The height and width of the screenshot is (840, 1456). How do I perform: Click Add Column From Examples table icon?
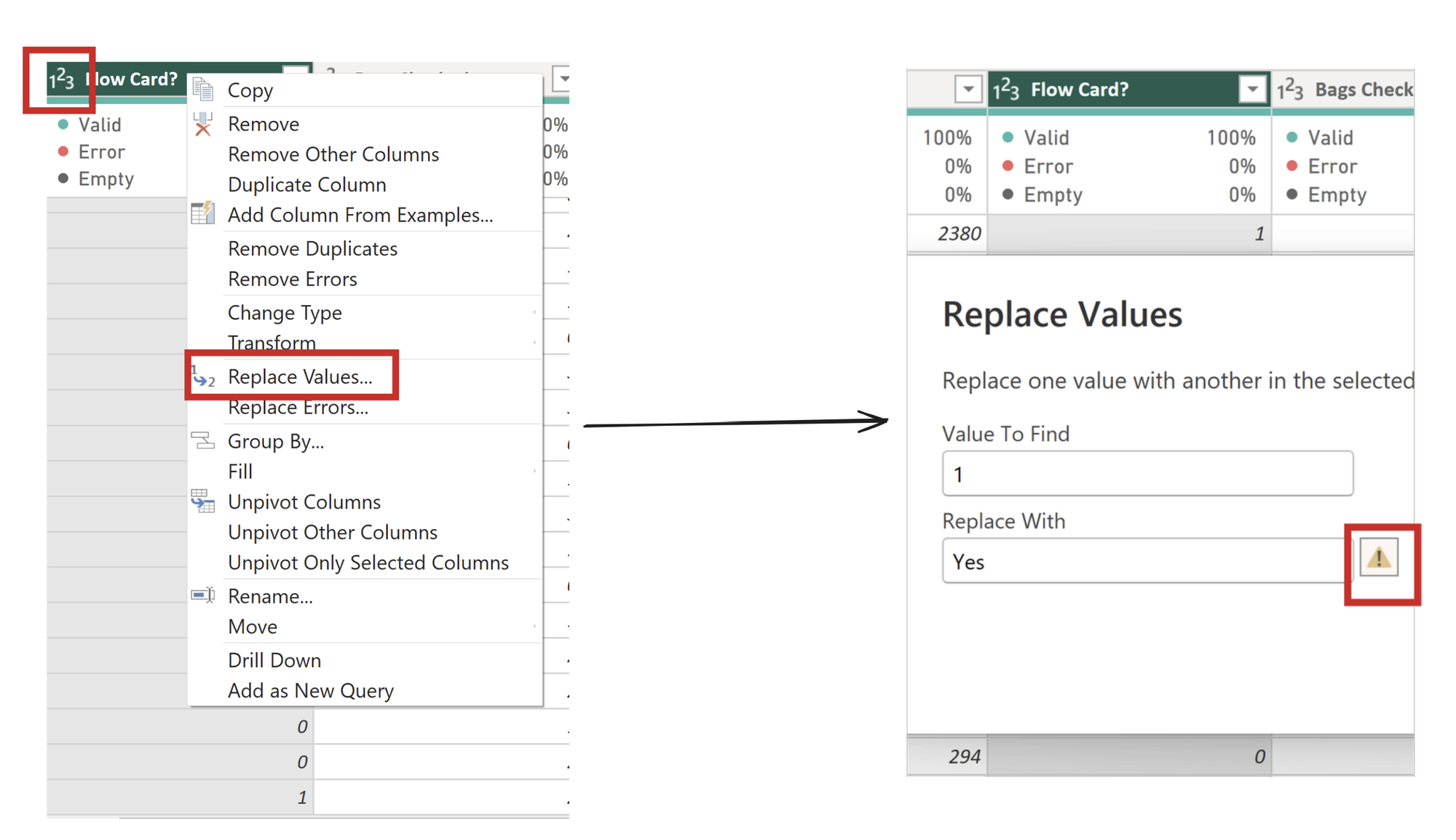[203, 213]
